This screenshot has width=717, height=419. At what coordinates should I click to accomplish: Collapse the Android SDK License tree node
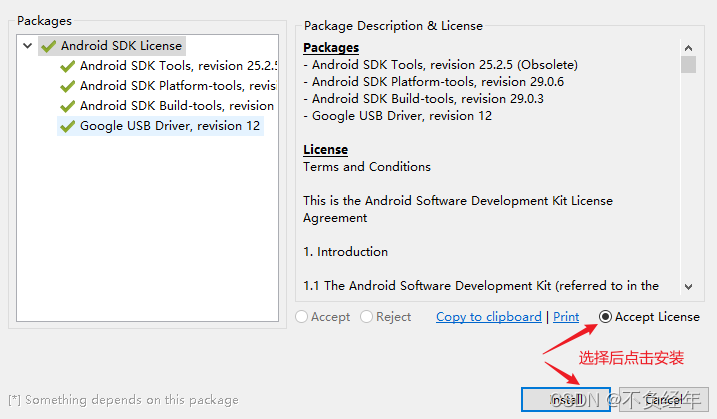pos(27,46)
